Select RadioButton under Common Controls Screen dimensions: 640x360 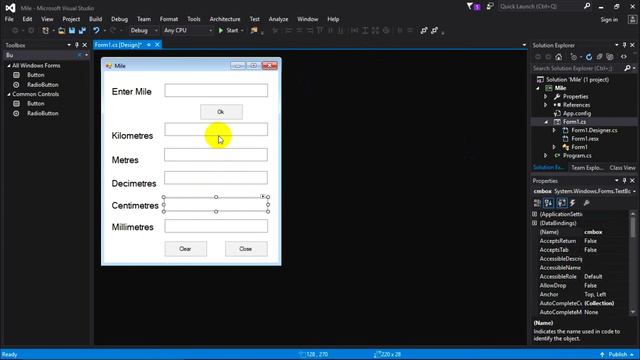43,113
